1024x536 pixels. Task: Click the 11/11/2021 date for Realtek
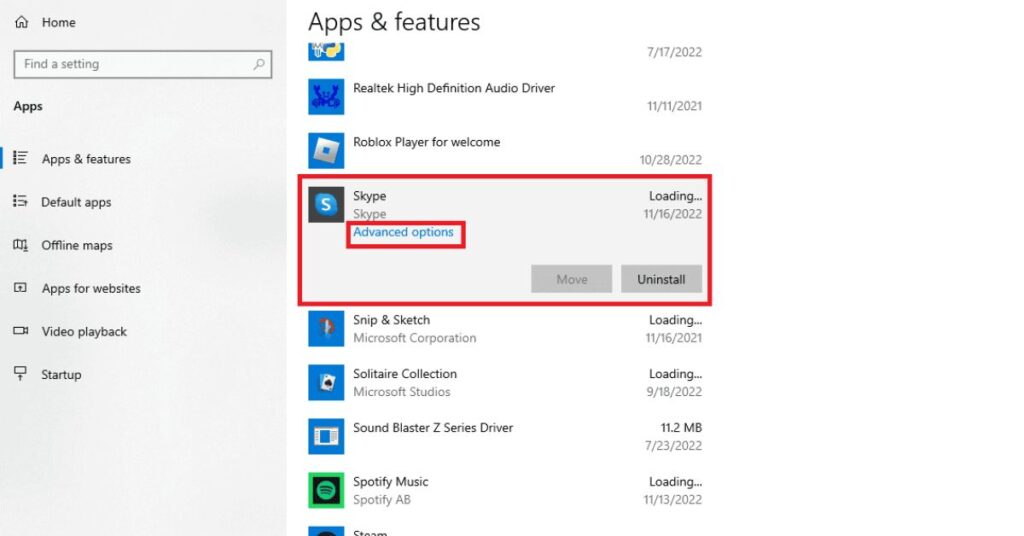[675, 106]
